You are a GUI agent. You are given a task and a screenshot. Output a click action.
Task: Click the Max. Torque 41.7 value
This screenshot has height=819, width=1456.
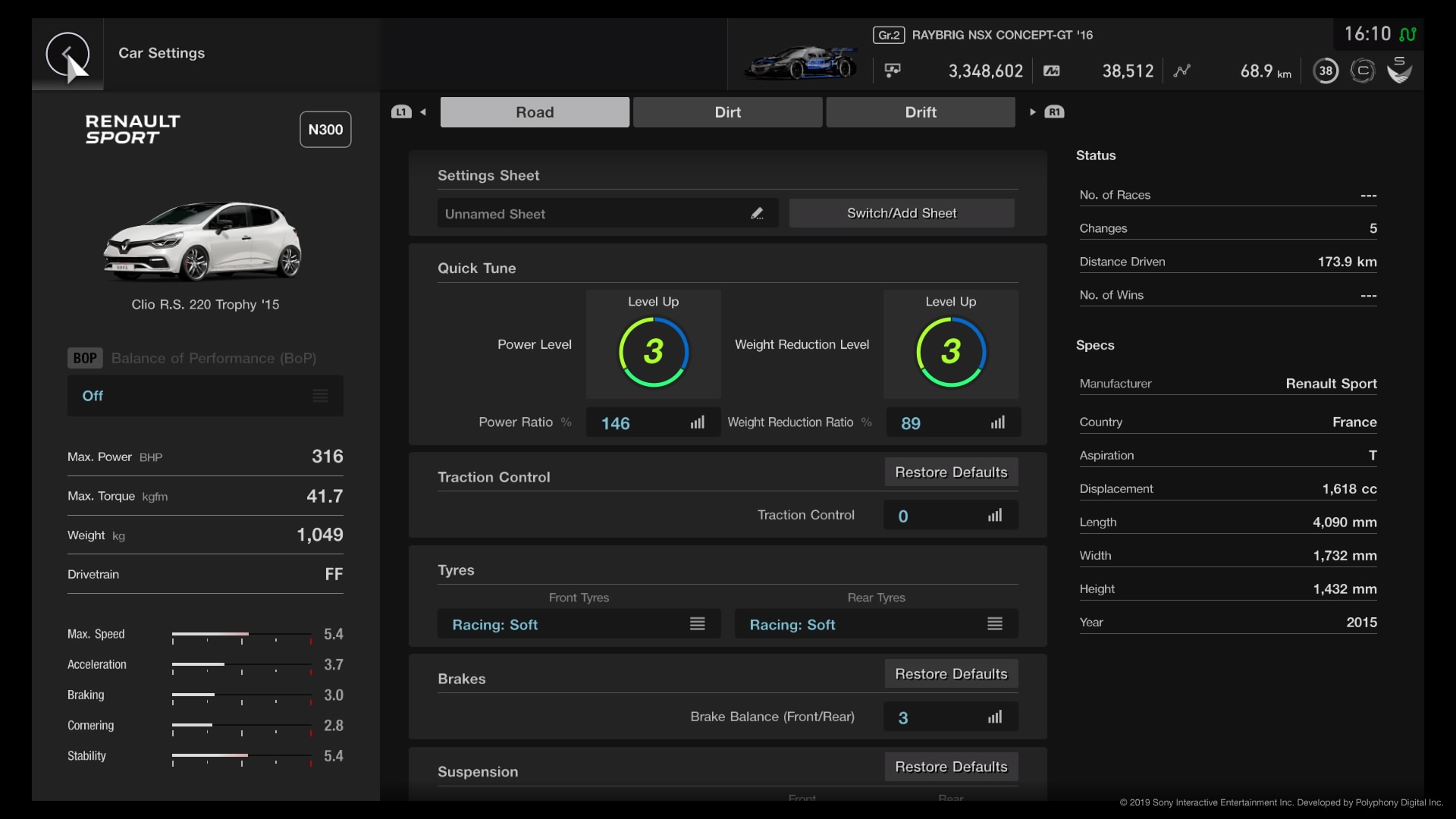325,496
